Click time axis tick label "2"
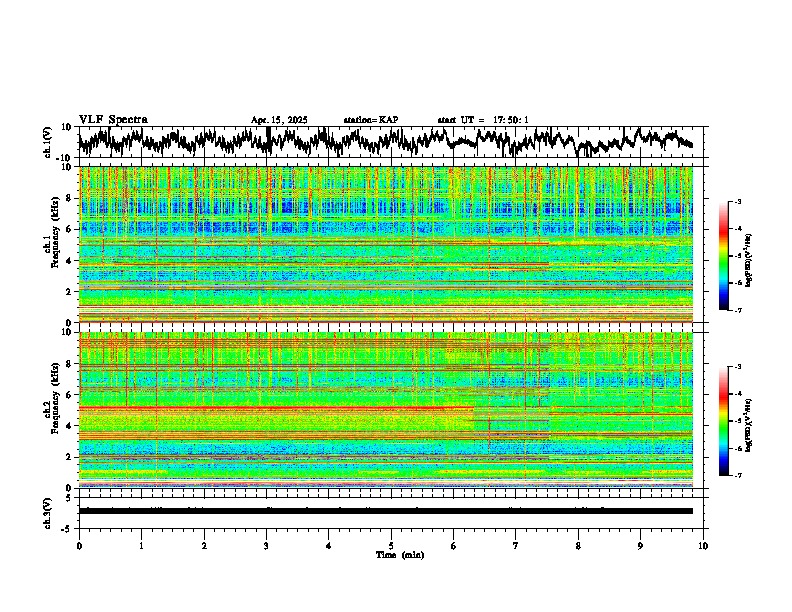 [x=204, y=546]
